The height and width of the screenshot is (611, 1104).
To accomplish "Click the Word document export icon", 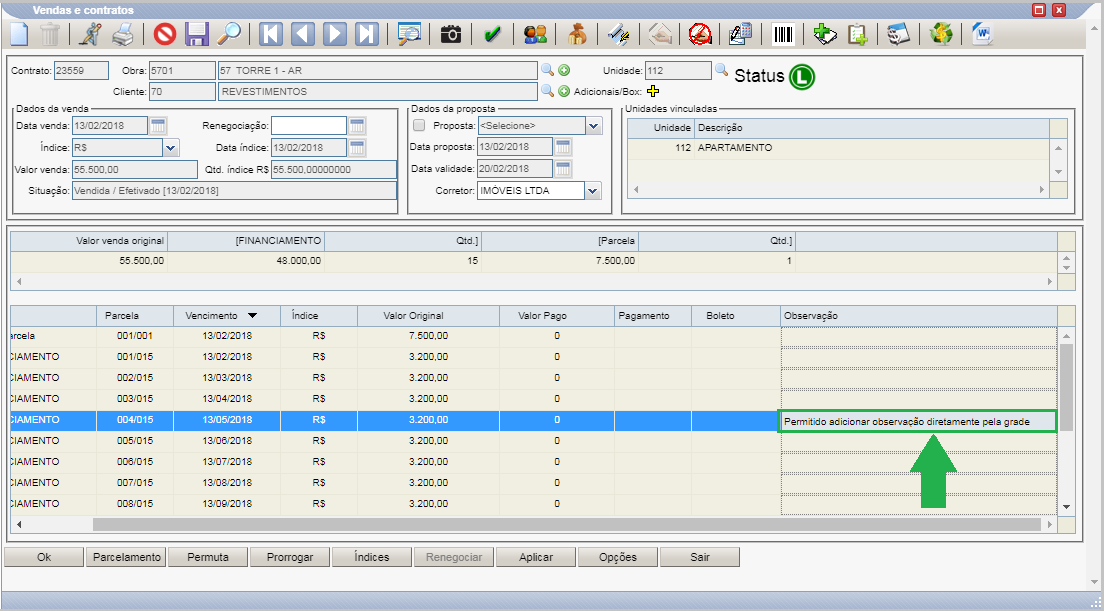I will [982, 34].
